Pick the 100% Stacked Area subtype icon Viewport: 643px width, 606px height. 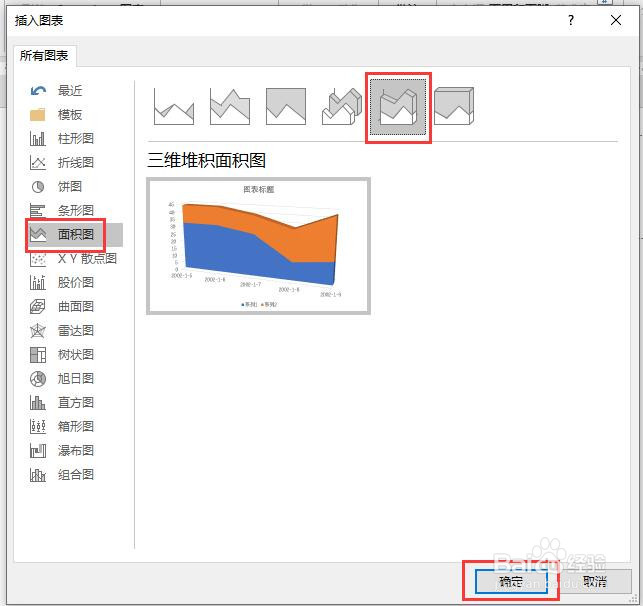pyautogui.click(x=286, y=106)
